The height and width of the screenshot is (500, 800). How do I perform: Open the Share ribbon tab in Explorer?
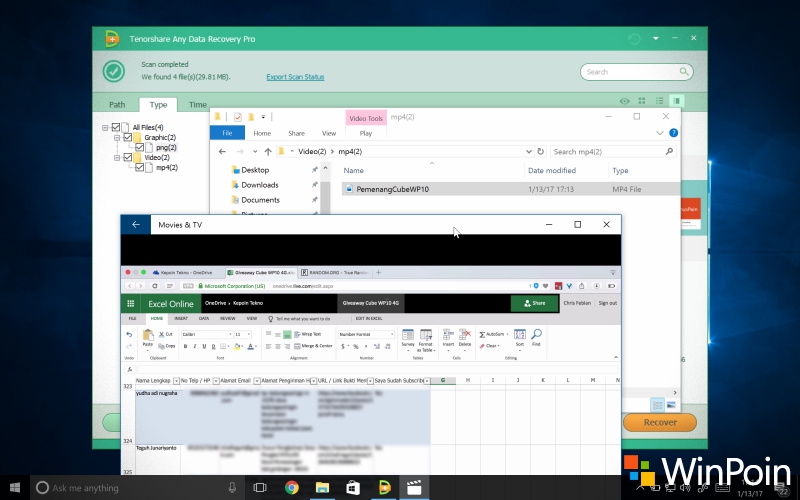click(296, 133)
